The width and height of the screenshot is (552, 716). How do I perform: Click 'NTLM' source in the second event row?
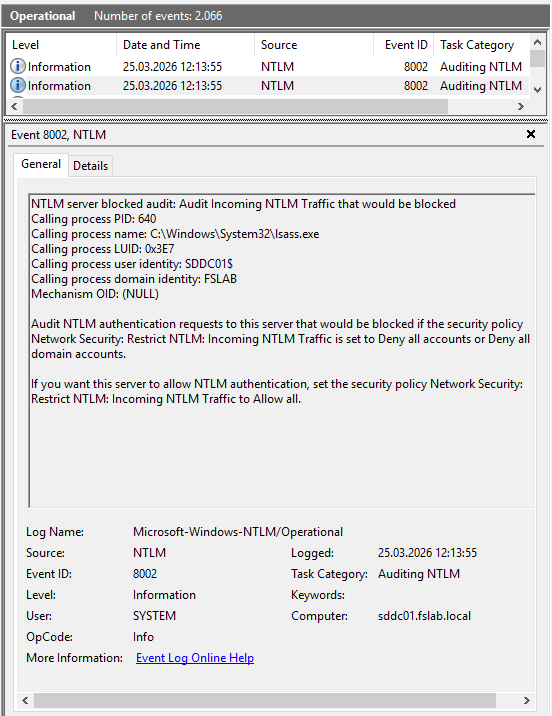tap(278, 86)
